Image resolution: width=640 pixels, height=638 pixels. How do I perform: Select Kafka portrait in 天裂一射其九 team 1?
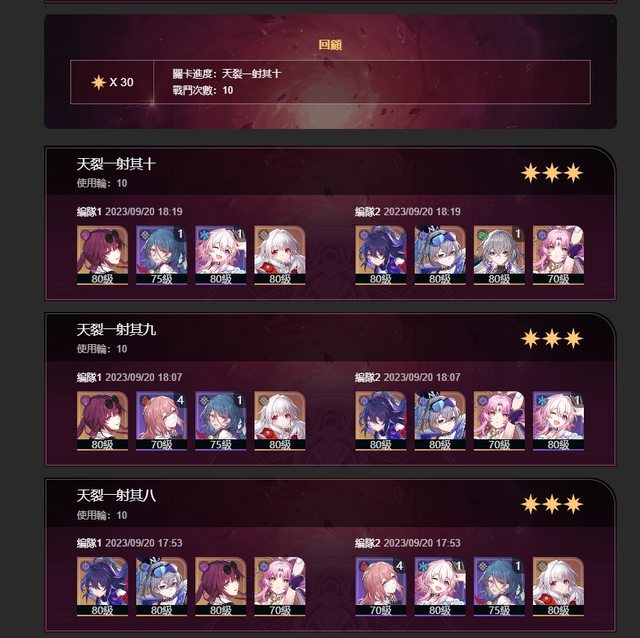(x=102, y=421)
